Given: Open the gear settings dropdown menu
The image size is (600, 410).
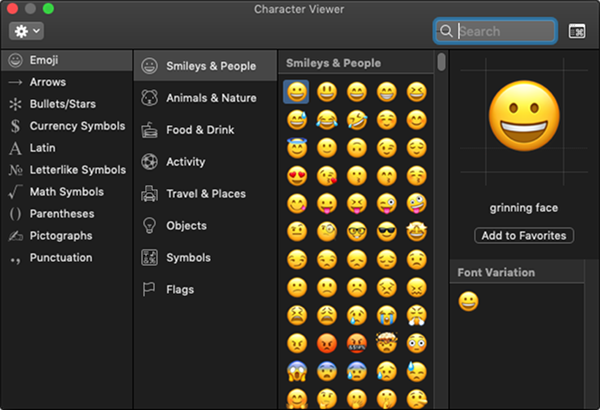Looking at the screenshot, I should click(26, 31).
